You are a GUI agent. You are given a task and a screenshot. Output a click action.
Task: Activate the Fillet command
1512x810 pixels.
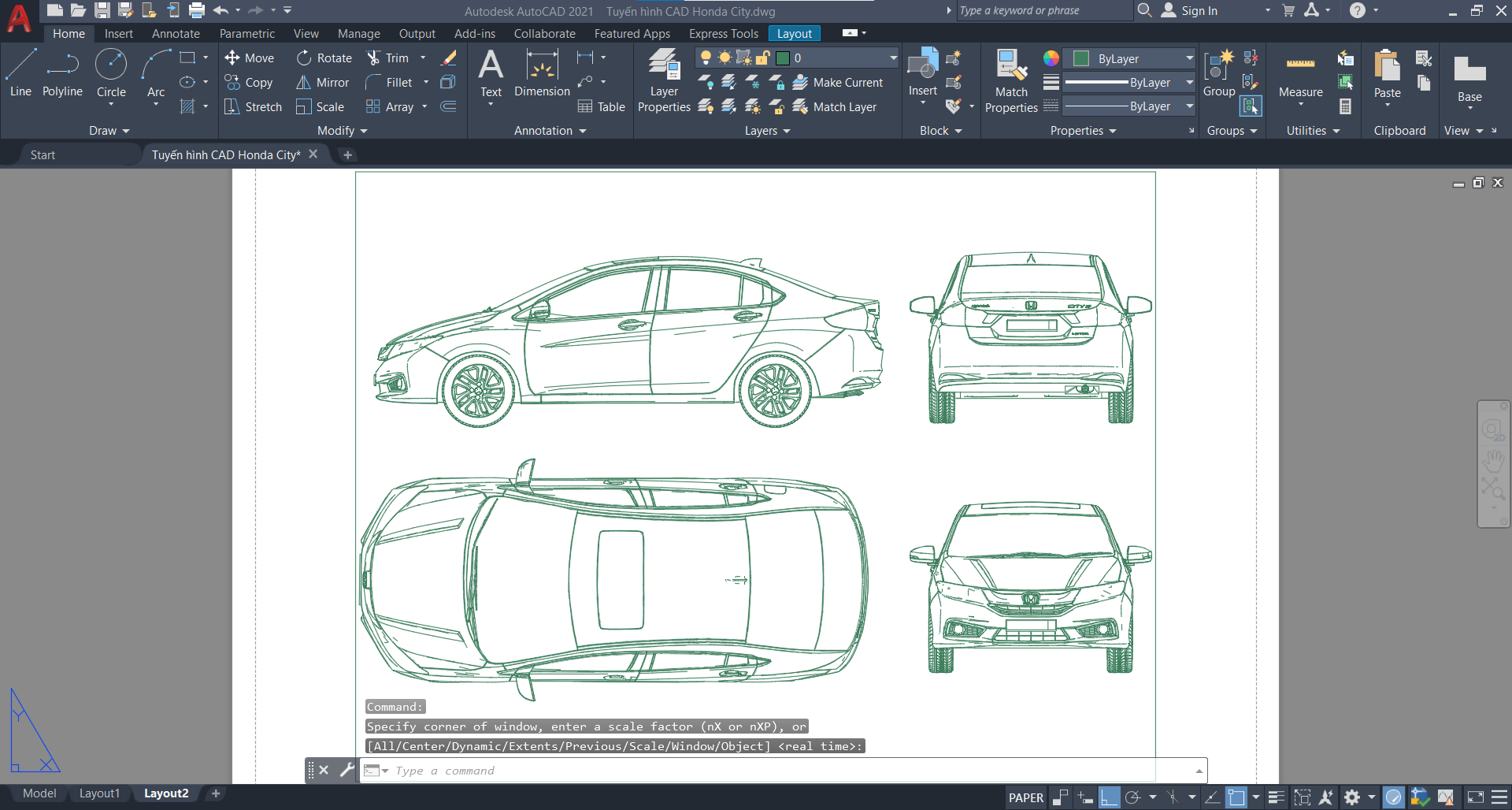[390, 83]
